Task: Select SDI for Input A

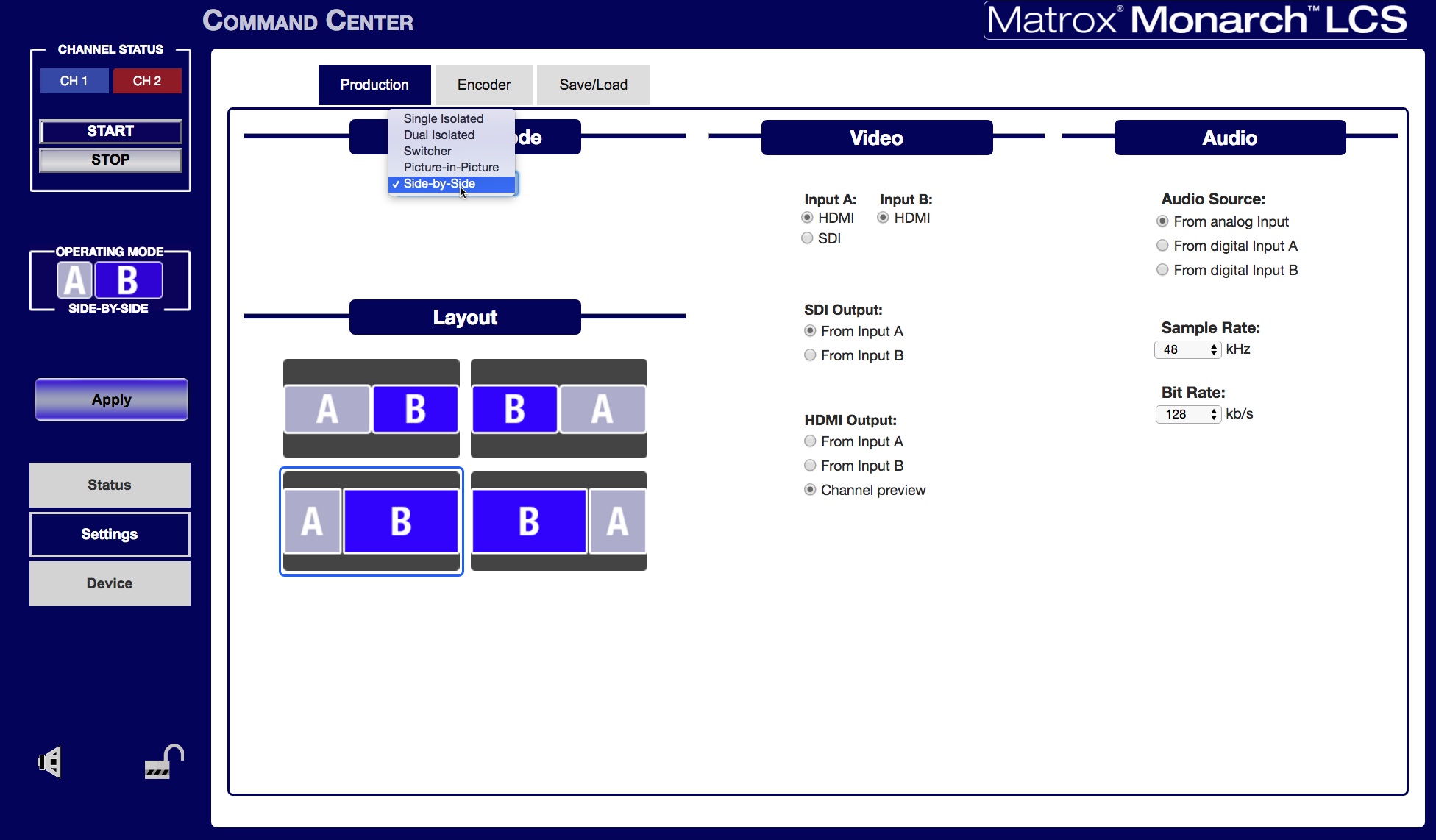Action: tap(807, 238)
